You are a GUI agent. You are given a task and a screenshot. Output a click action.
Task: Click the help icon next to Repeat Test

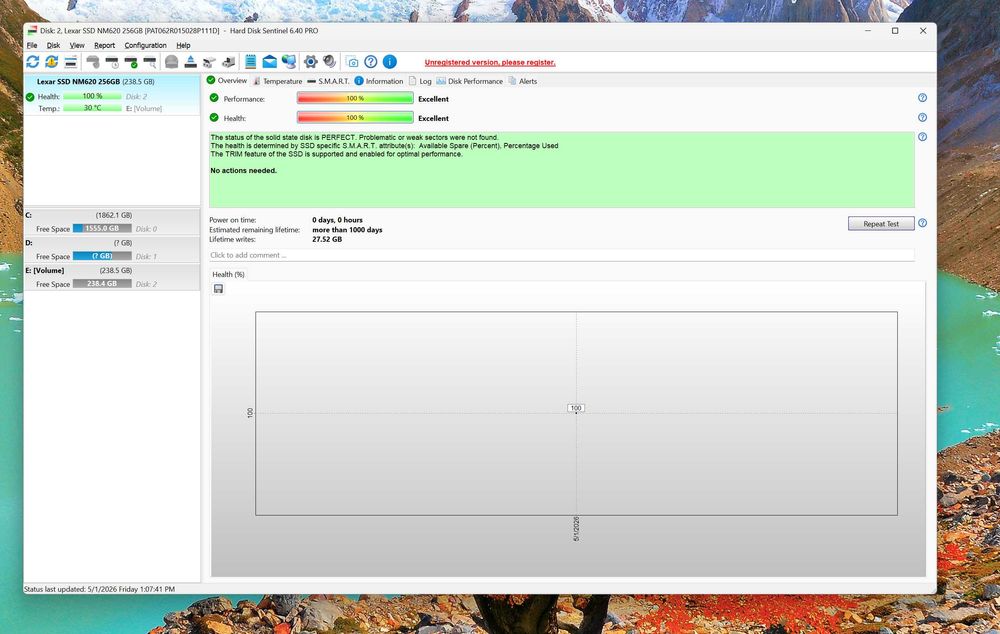click(x=922, y=223)
